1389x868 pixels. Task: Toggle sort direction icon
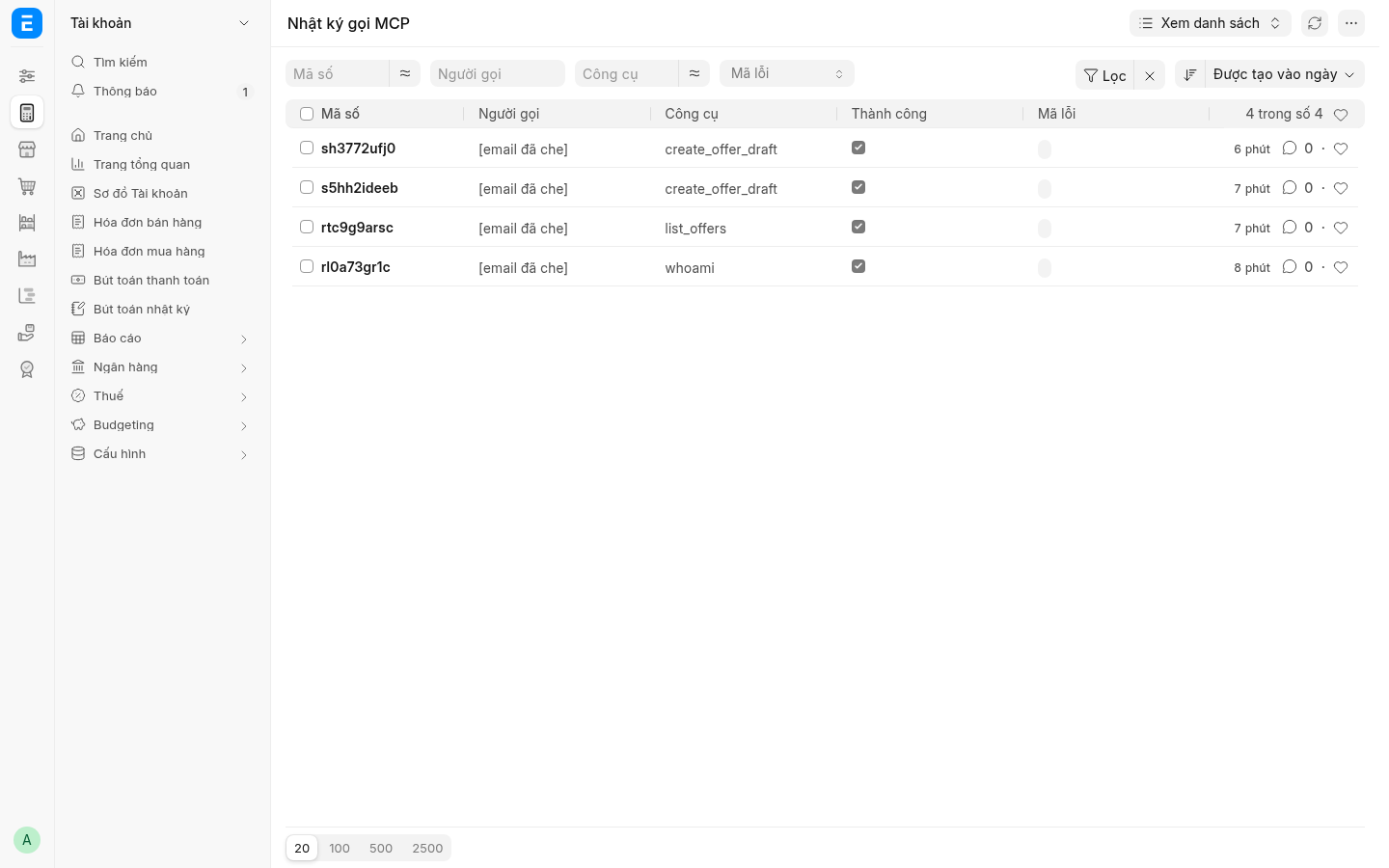pyautogui.click(x=1190, y=74)
